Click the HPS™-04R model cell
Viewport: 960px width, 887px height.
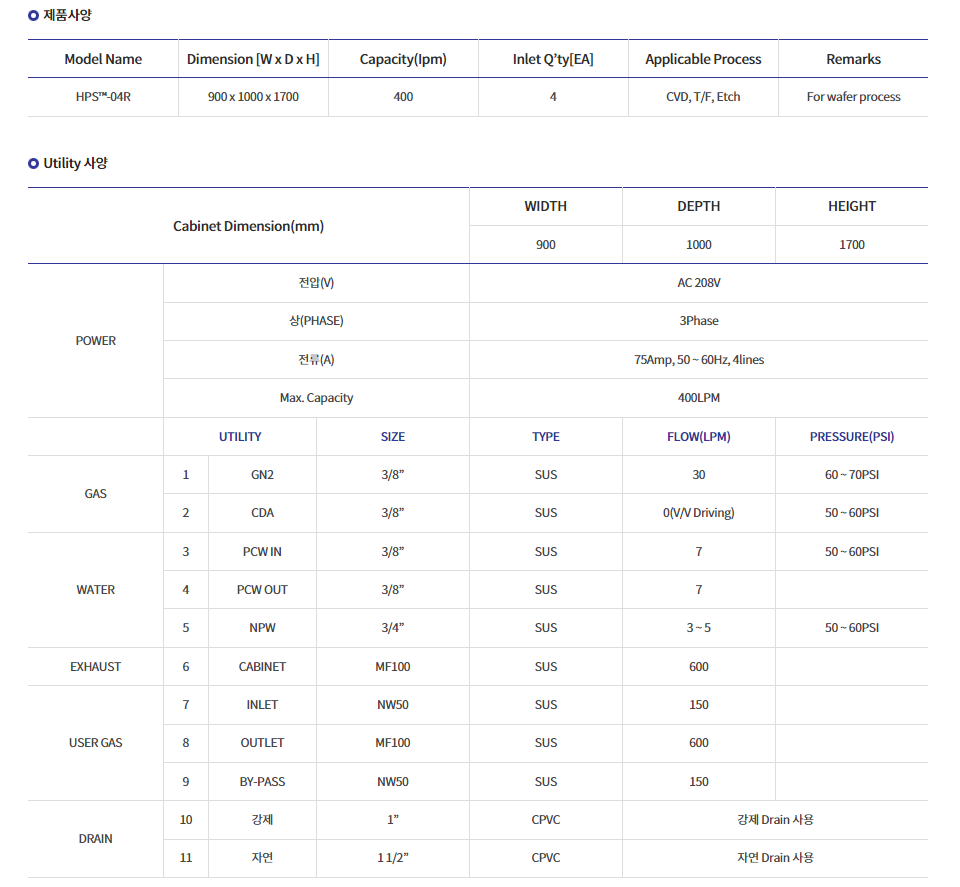[x=103, y=97]
